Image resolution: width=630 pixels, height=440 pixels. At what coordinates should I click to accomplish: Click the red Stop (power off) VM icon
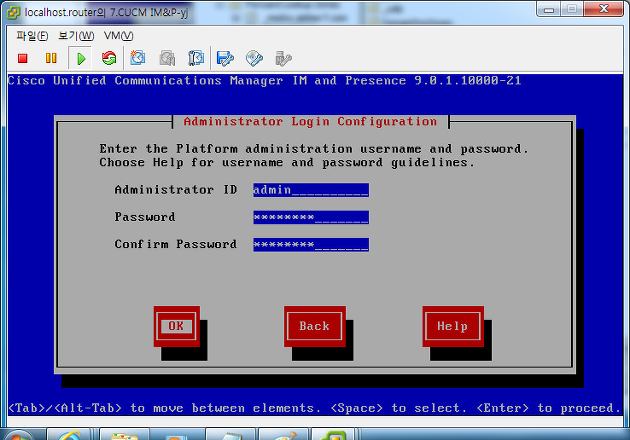[x=22, y=58]
